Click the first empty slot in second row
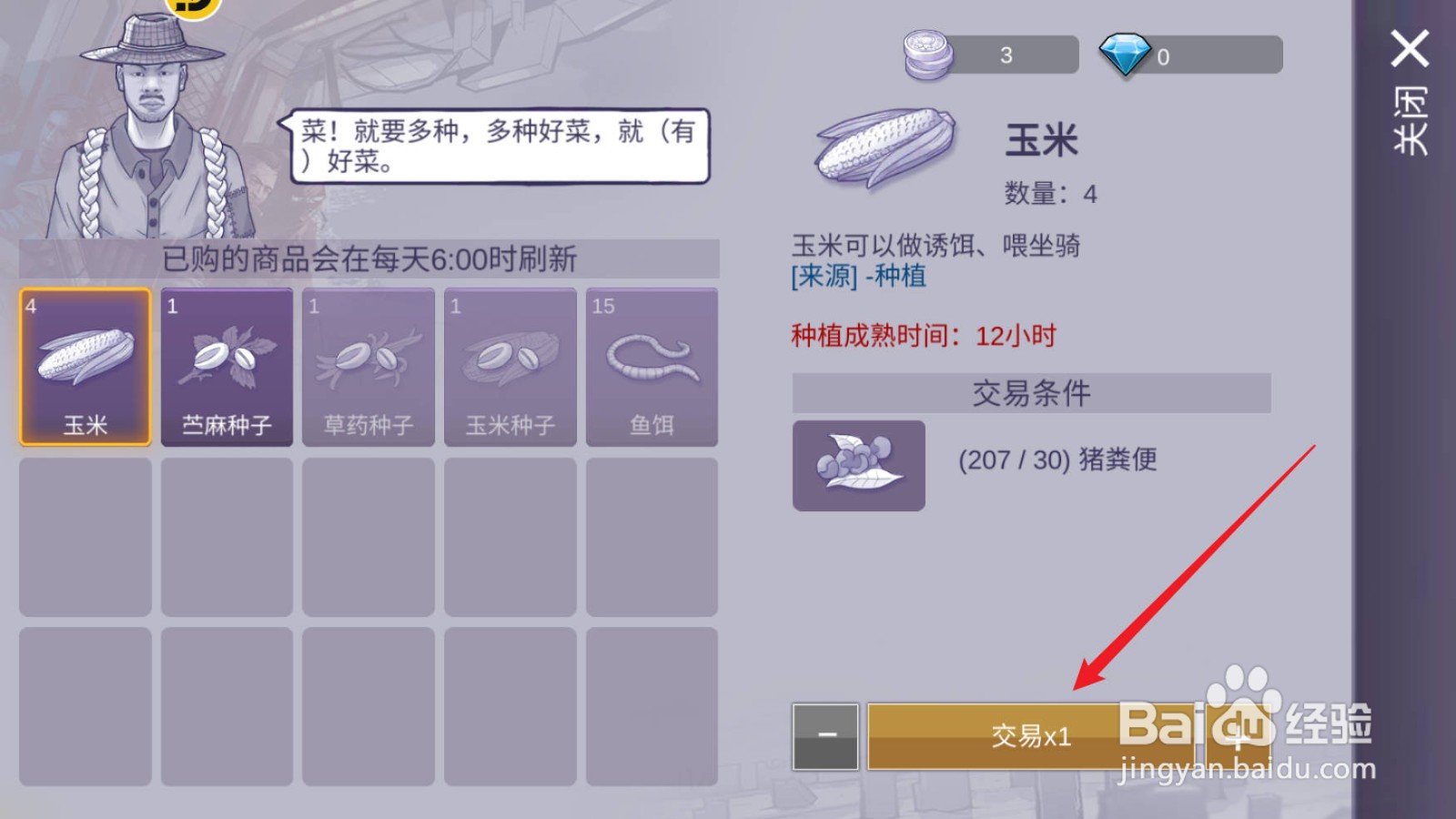This screenshot has height=819, width=1456. tap(86, 537)
